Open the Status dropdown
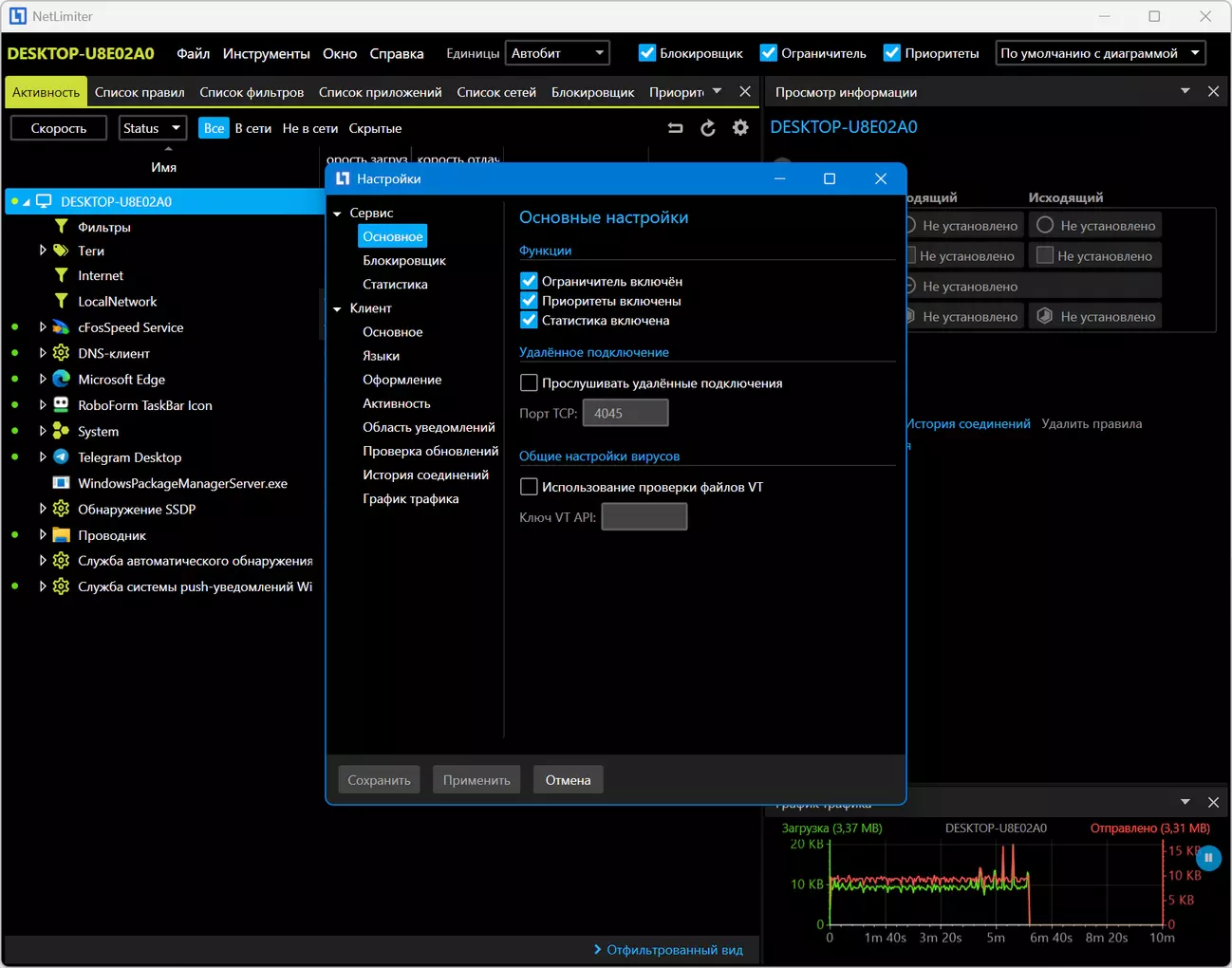This screenshot has width=1232, height=968. (x=152, y=128)
